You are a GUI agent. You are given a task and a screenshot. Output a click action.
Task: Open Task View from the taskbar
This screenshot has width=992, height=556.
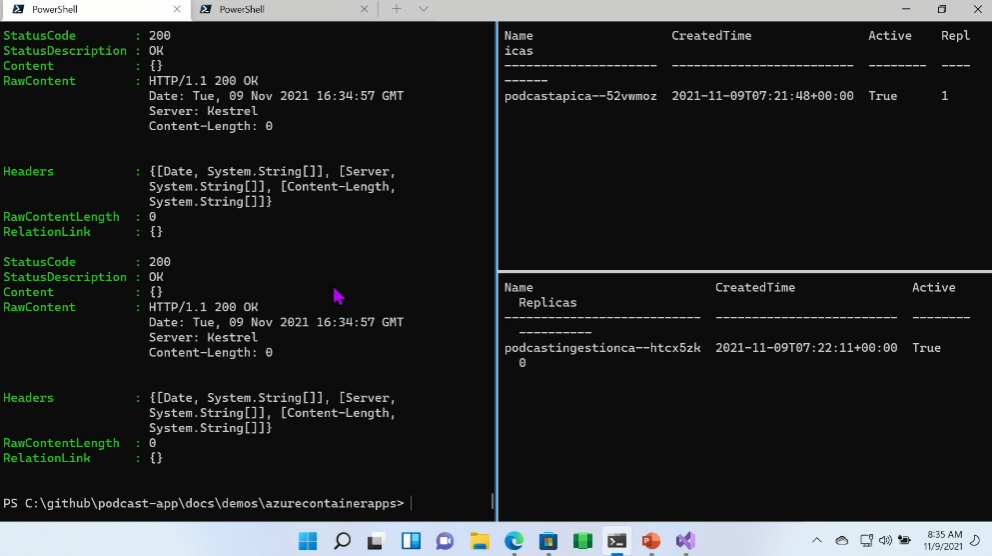coord(376,541)
